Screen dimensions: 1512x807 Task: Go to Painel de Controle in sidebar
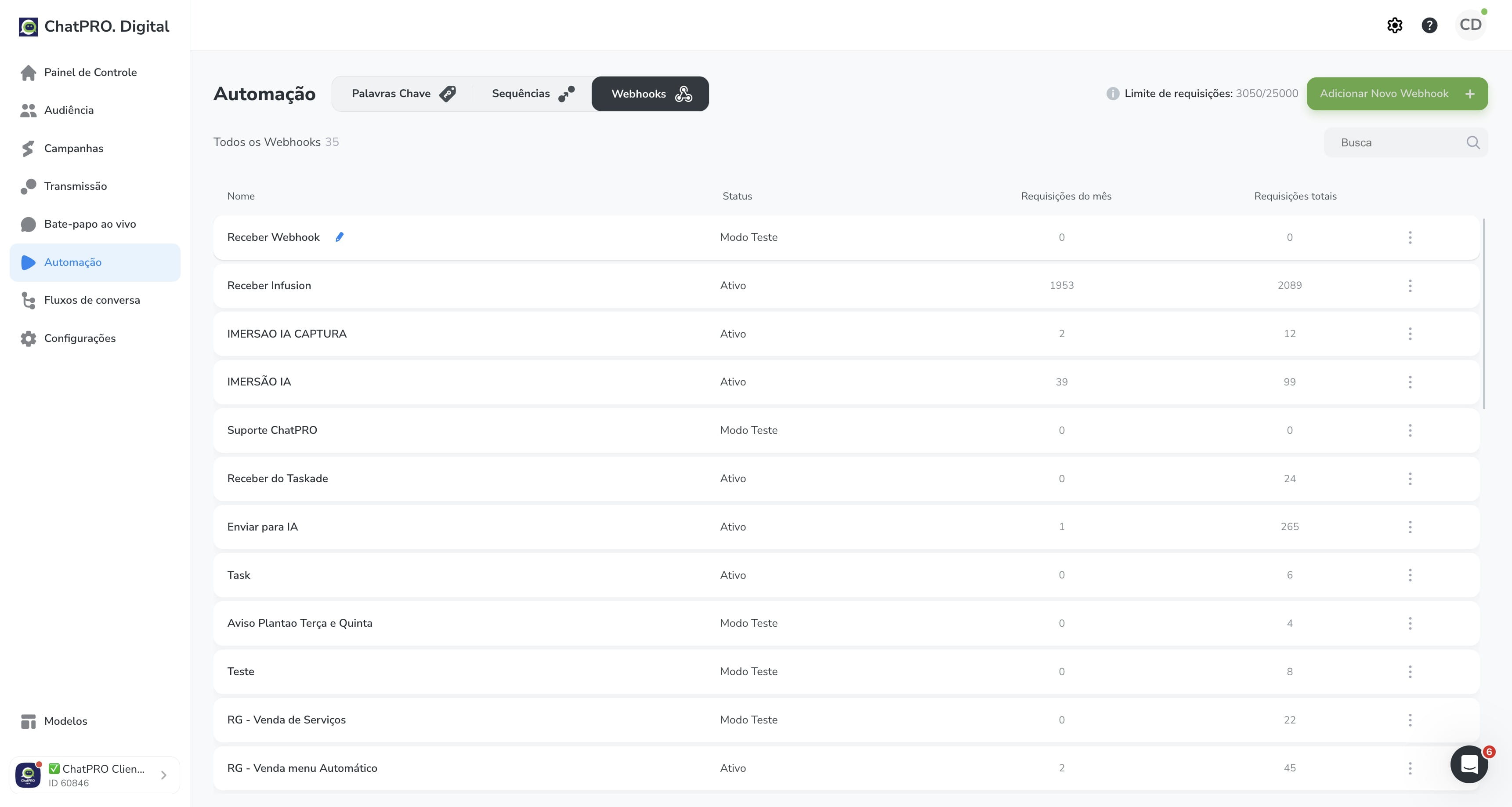pyautogui.click(x=95, y=72)
